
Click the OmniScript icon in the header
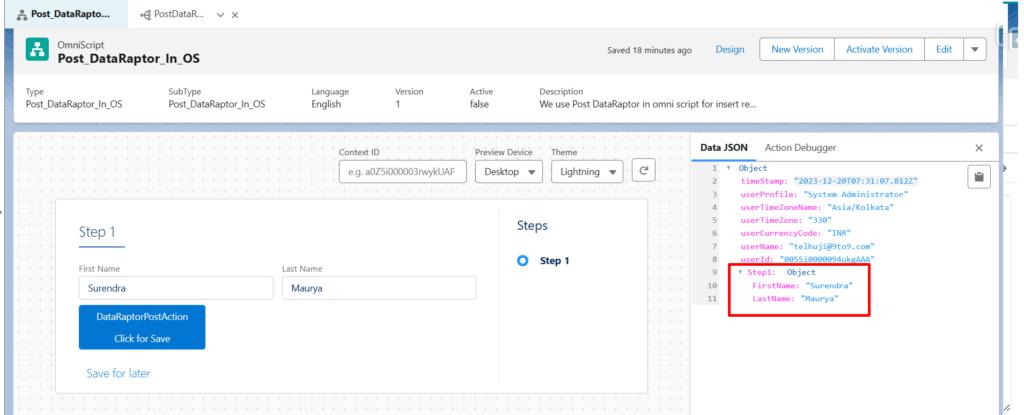point(37,50)
